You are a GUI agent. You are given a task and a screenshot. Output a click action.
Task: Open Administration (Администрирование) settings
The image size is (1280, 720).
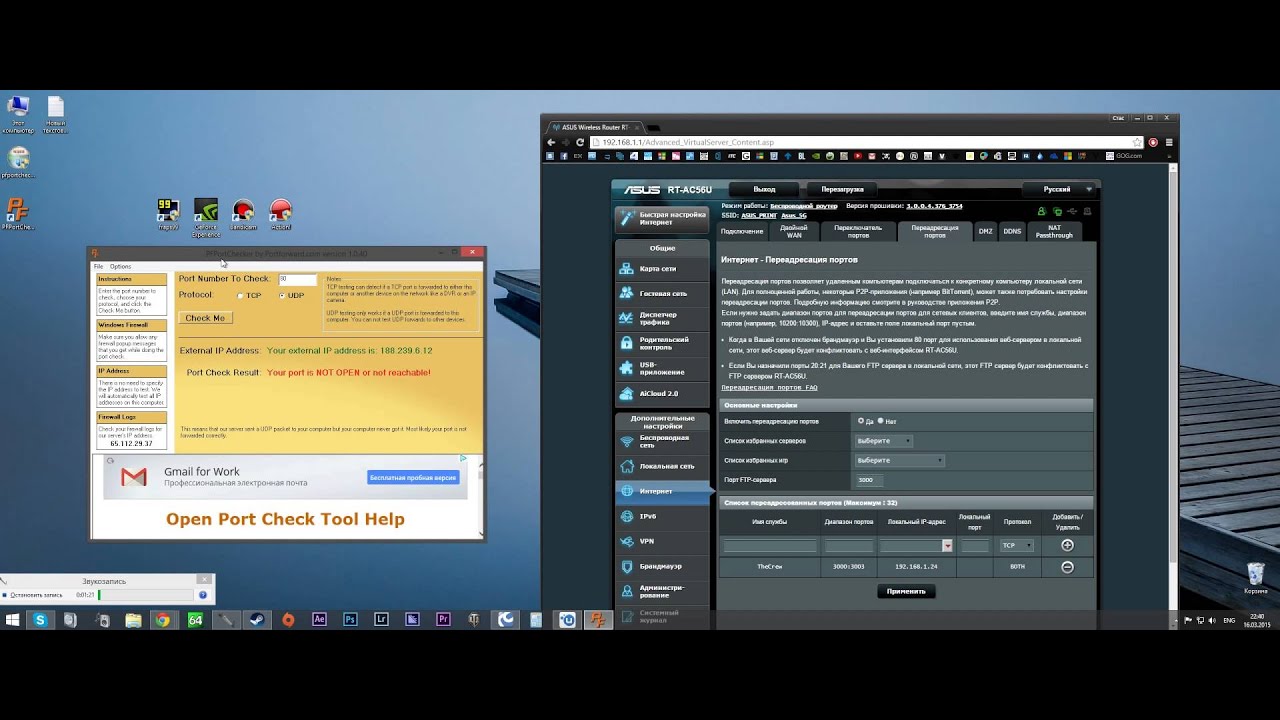point(662,591)
